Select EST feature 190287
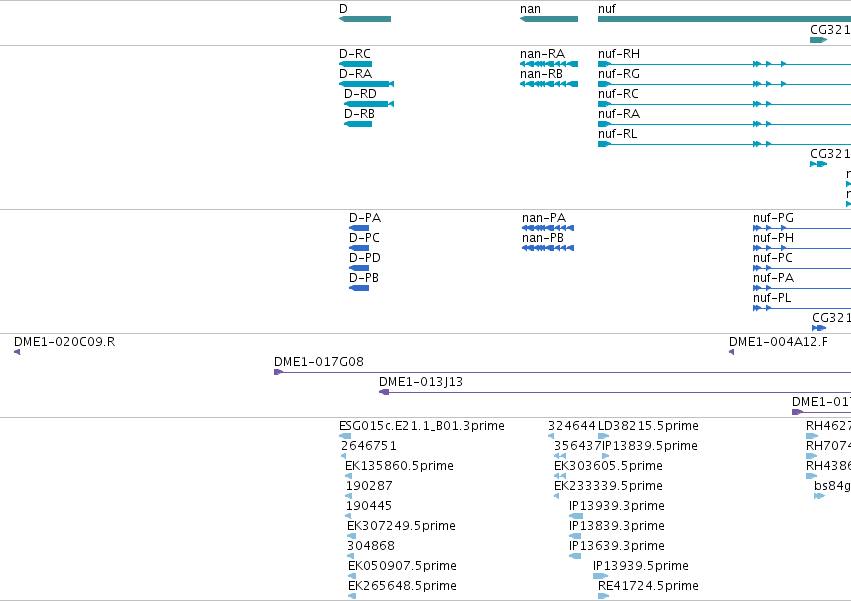Screen dimensions: 851x601 click(x=349, y=496)
